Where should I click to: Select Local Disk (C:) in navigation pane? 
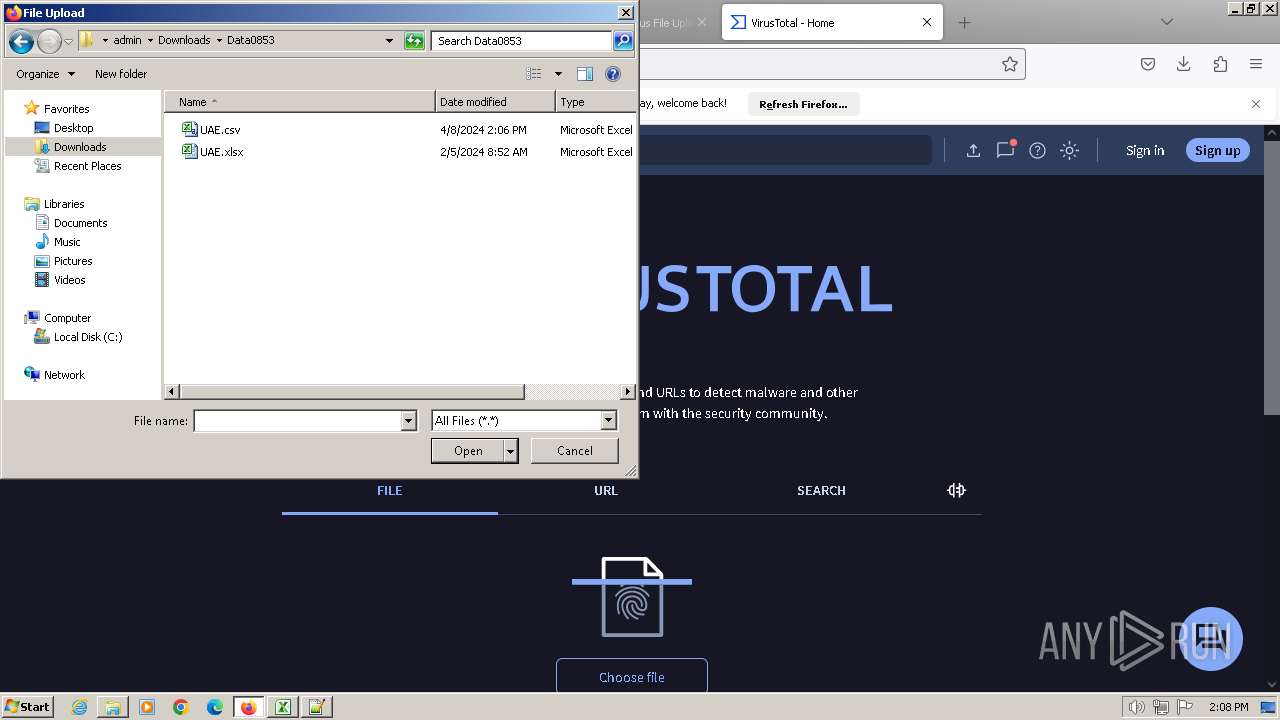click(88, 337)
